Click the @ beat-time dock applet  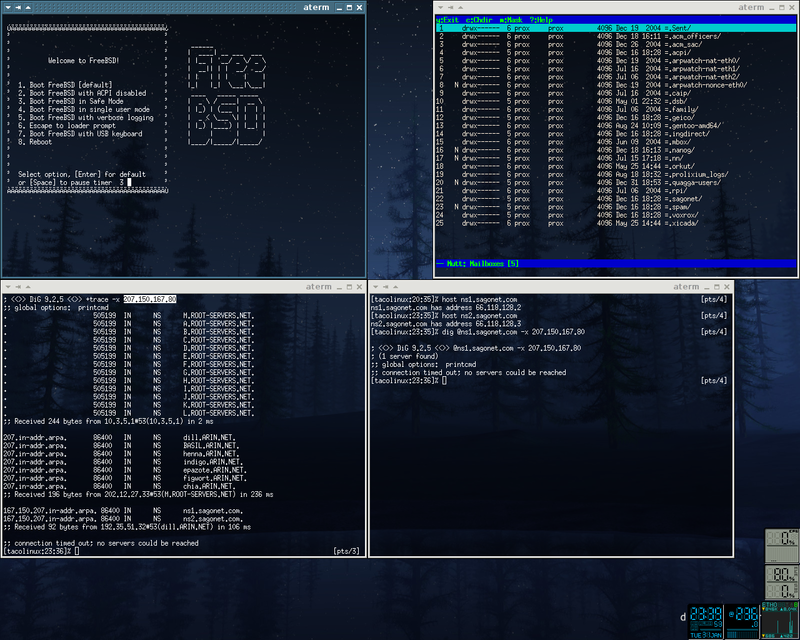pos(742,621)
